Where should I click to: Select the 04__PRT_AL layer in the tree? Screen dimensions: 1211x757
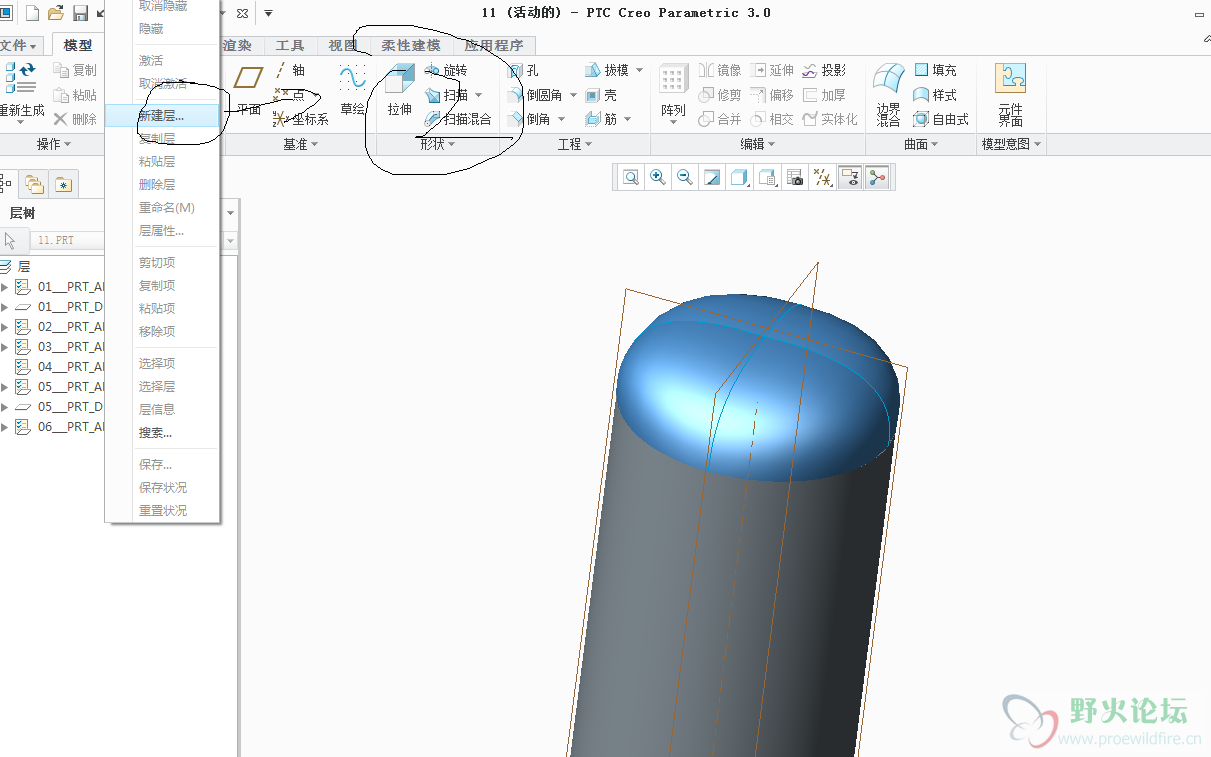click(60, 367)
